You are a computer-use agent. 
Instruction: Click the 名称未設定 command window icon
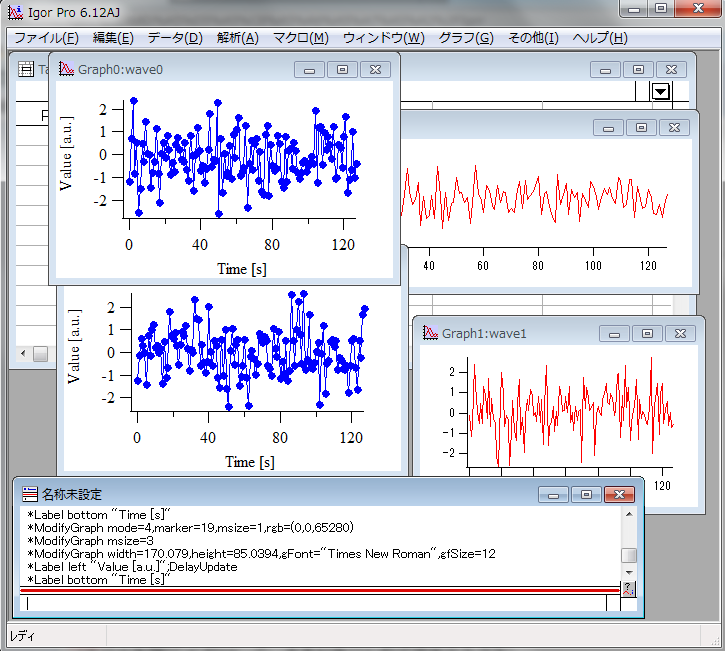coord(30,494)
